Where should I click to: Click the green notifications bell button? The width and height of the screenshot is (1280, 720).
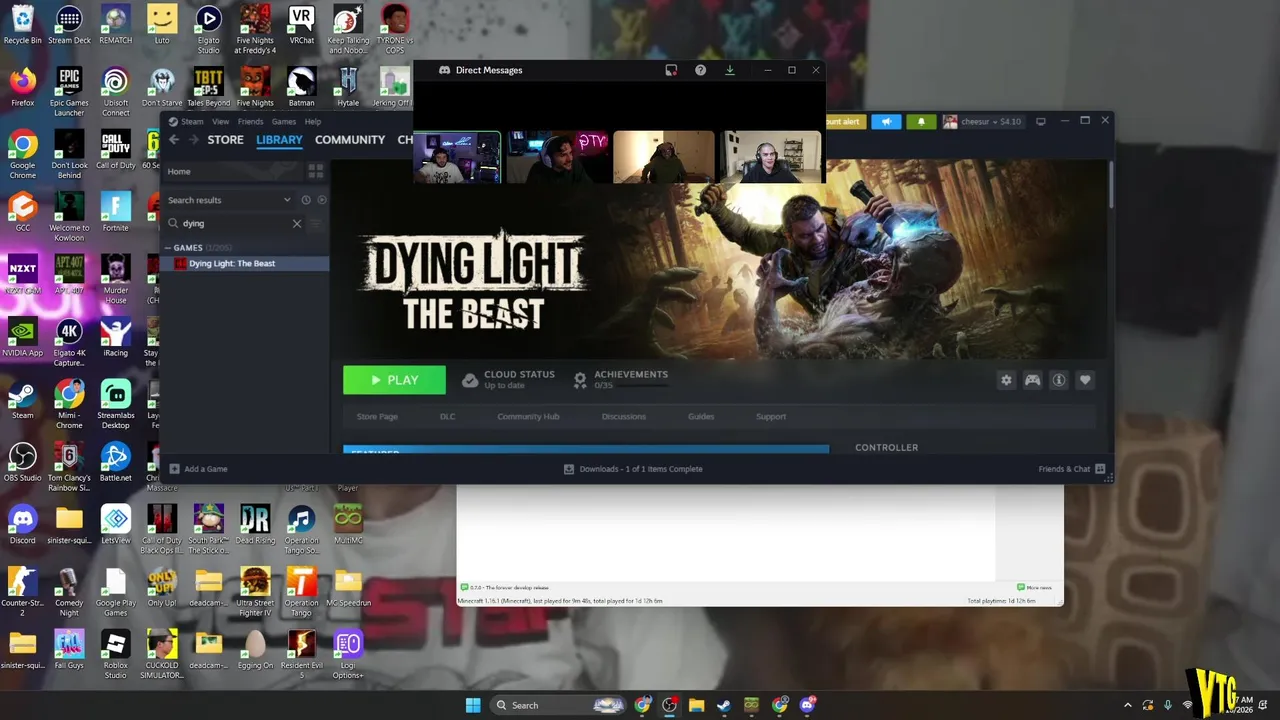click(x=921, y=122)
